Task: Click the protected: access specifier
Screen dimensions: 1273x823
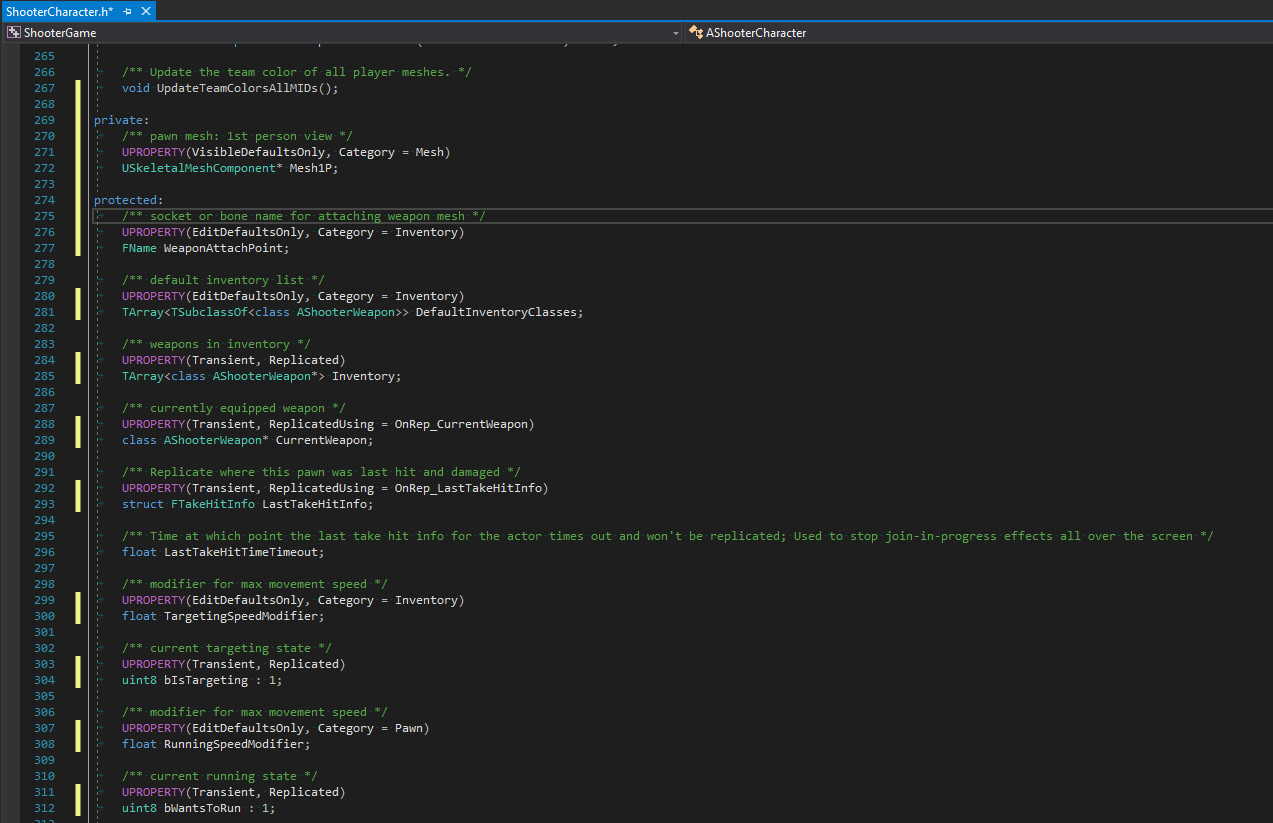Action: click(128, 200)
